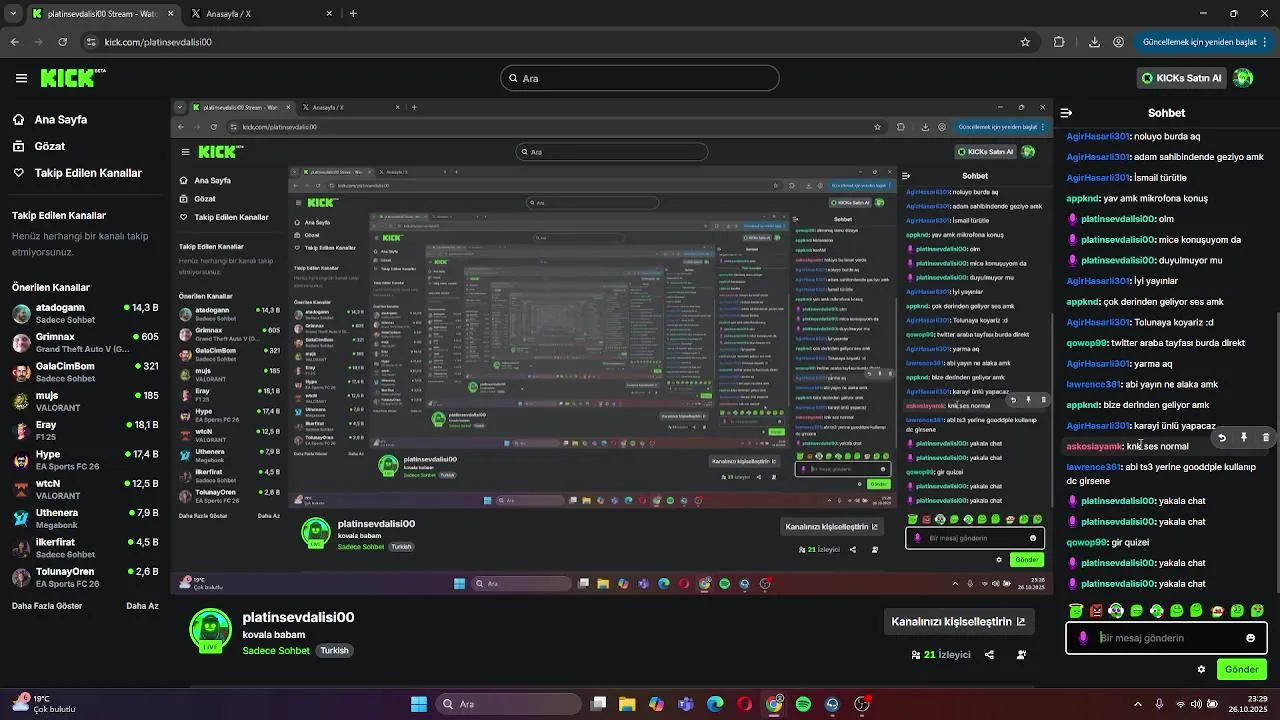Open atadogann recommended channel

(84, 313)
